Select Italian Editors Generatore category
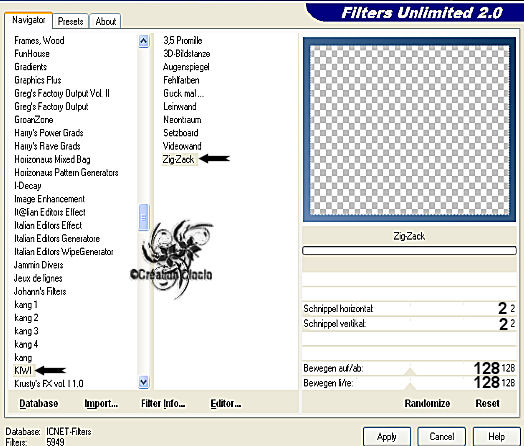 pyautogui.click(x=57, y=239)
